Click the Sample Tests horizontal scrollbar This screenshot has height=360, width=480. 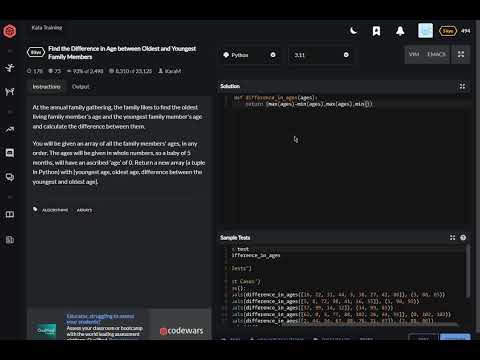click(x=370, y=324)
